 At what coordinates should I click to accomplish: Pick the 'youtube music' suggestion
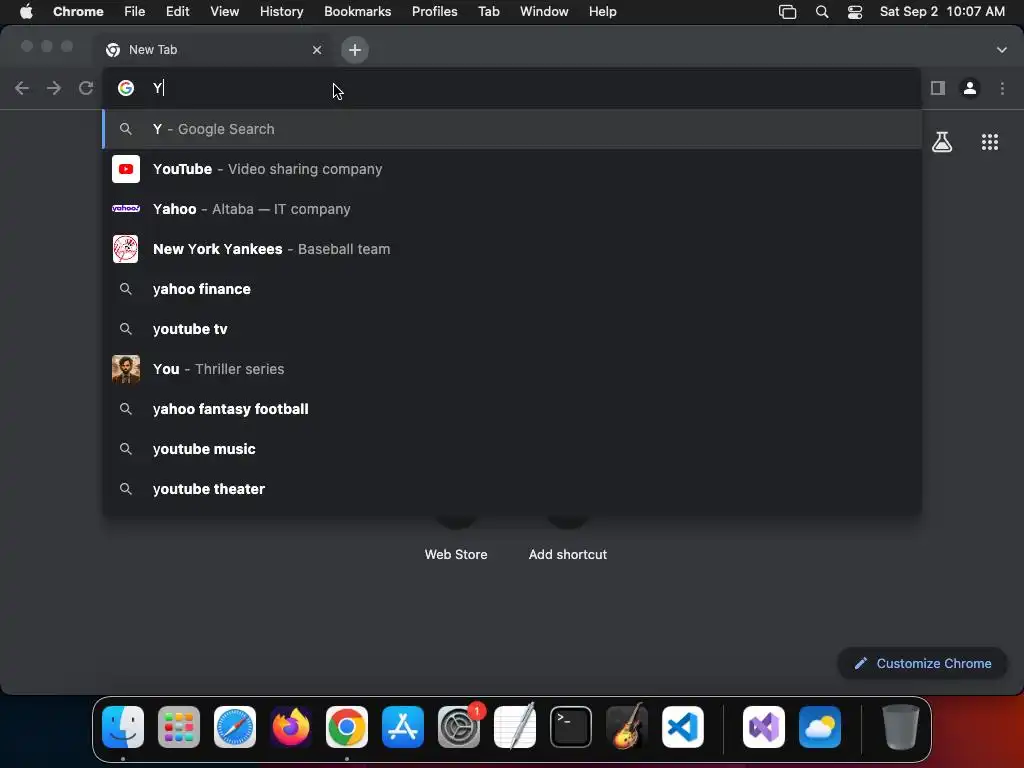point(512,449)
